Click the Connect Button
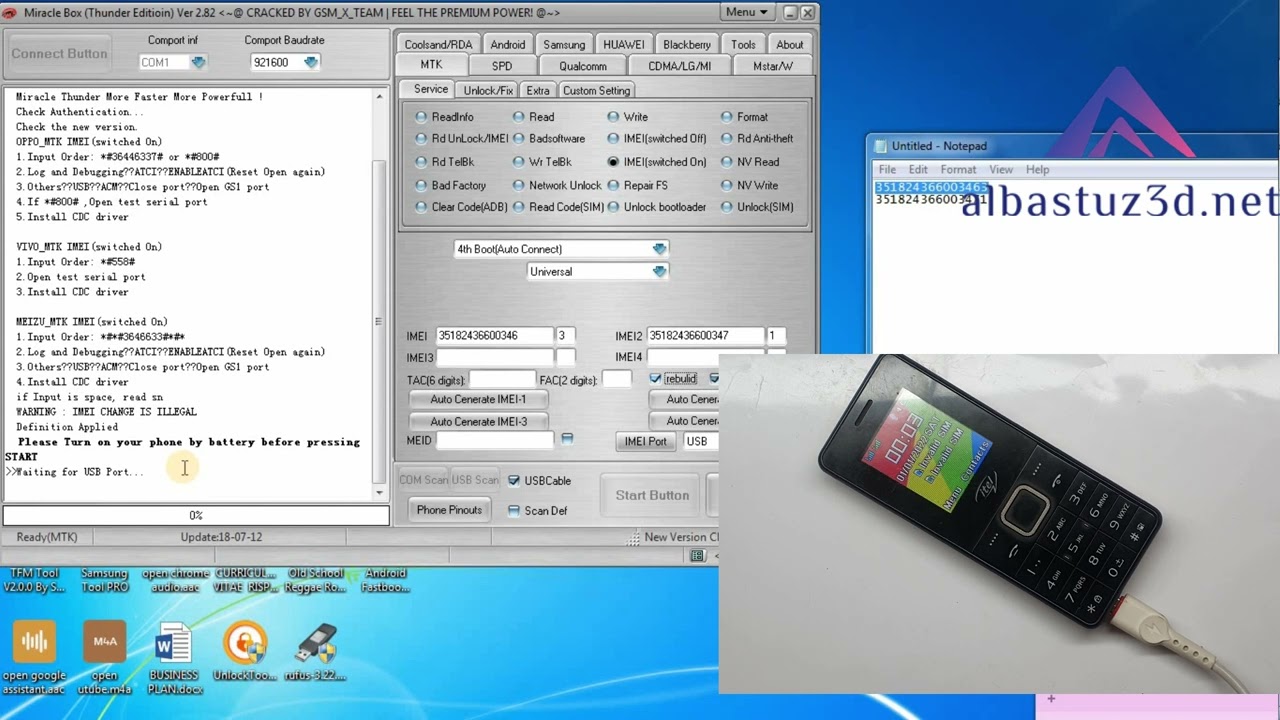The image size is (1280, 720). (x=59, y=53)
